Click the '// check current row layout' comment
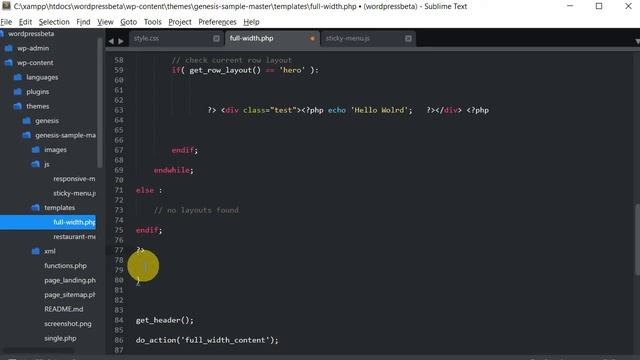Image resolution: width=640 pixels, height=360 pixels. (x=231, y=60)
